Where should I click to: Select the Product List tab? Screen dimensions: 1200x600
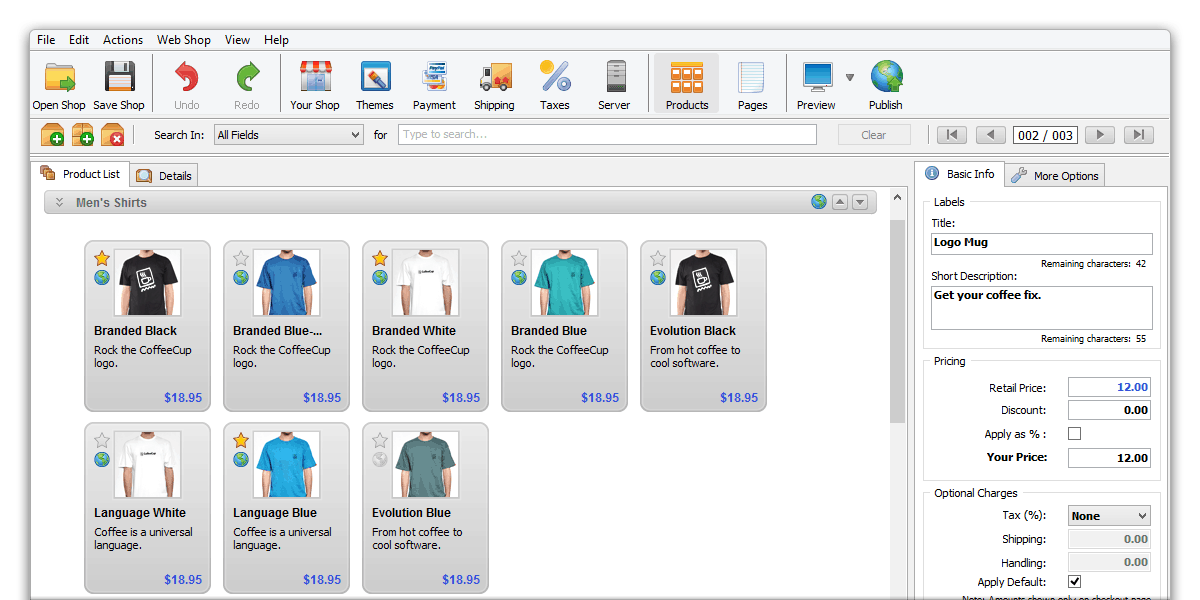pos(80,174)
